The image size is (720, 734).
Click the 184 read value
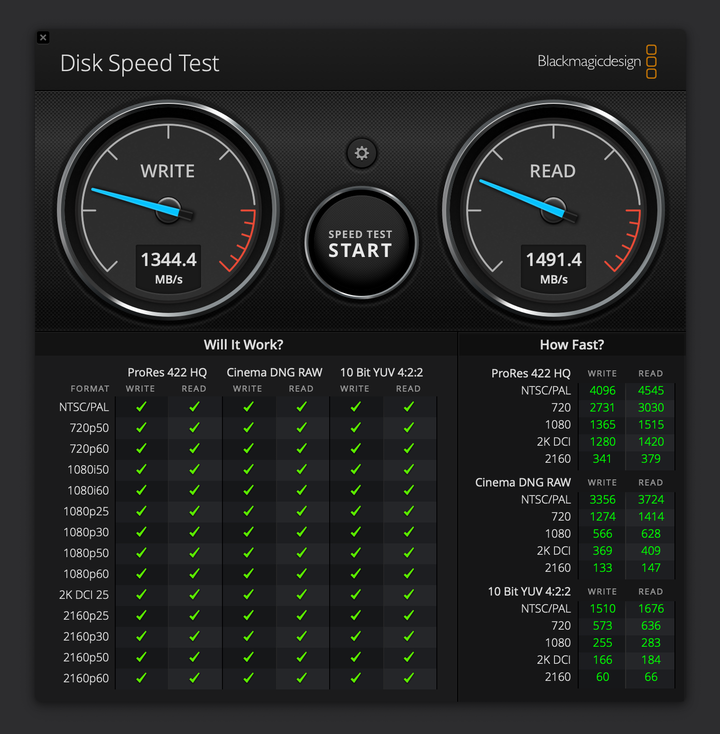[x=651, y=660]
